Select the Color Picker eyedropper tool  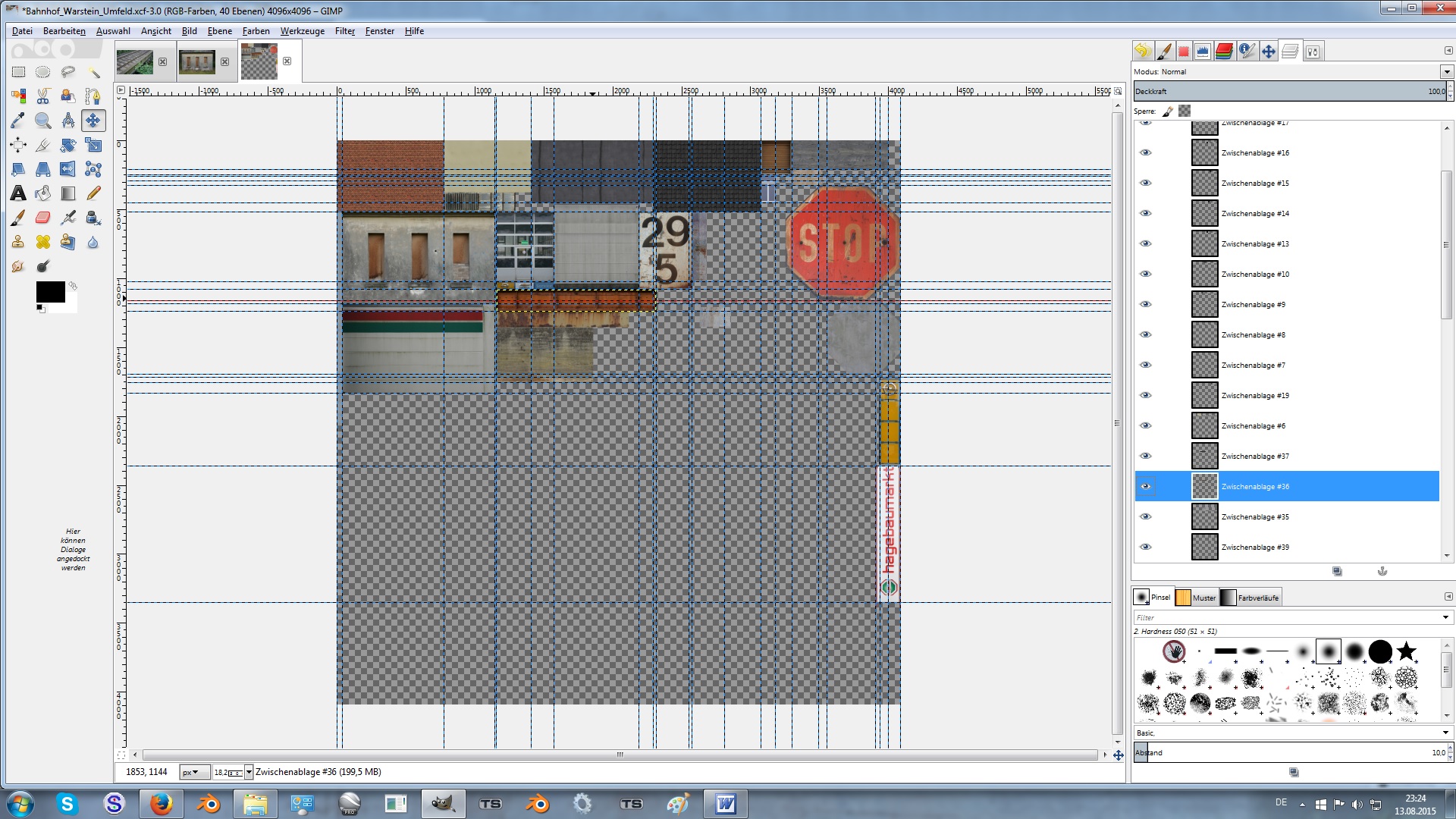point(18,121)
